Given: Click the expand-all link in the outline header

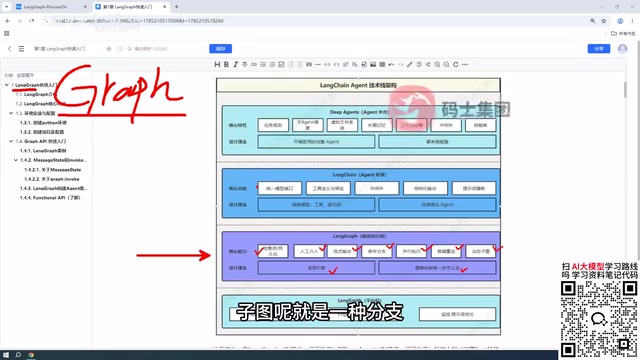Looking at the screenshot, I should point(25,75).
